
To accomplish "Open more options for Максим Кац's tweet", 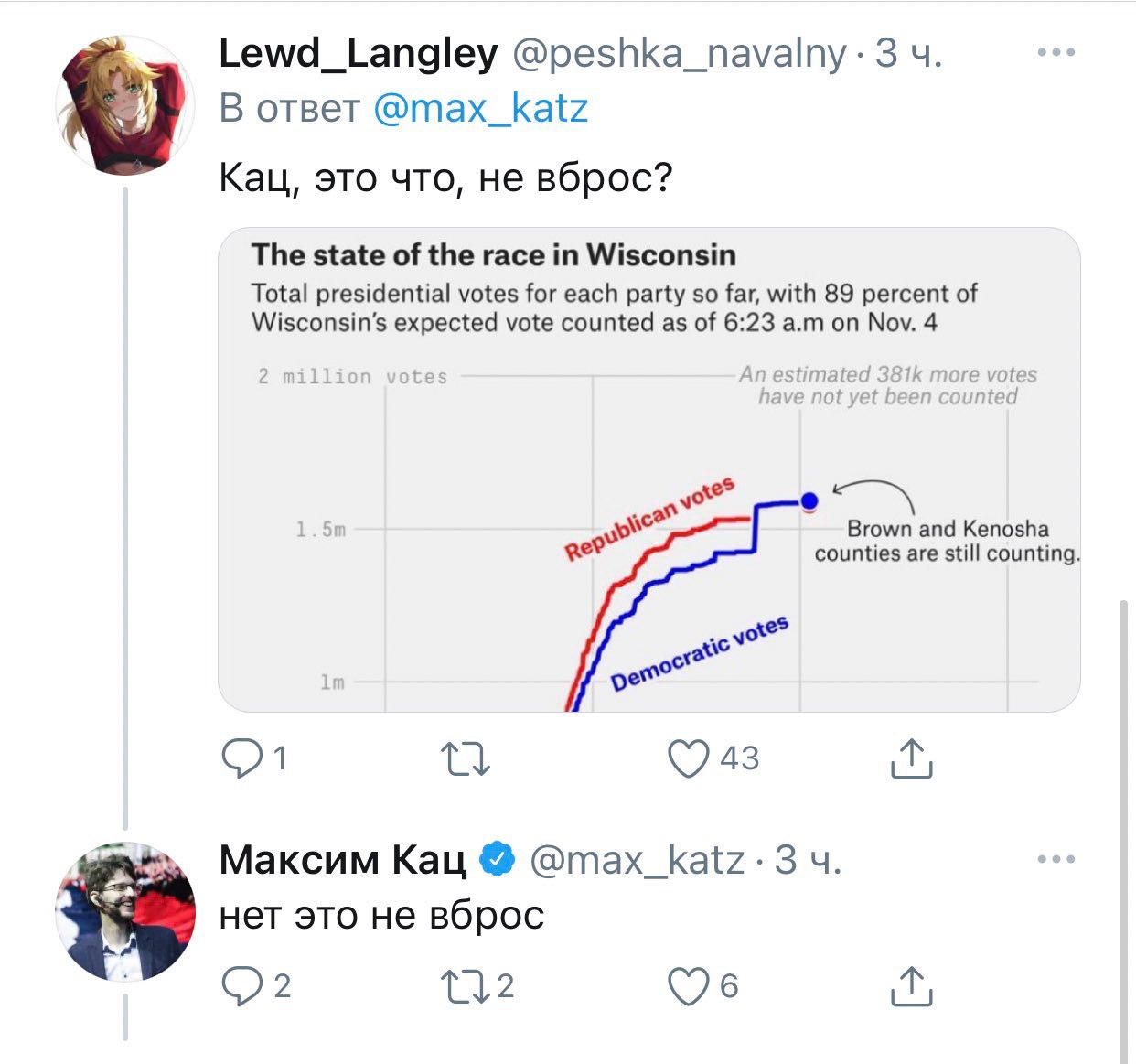I will pyautogui.click(x=1056, y=859).
